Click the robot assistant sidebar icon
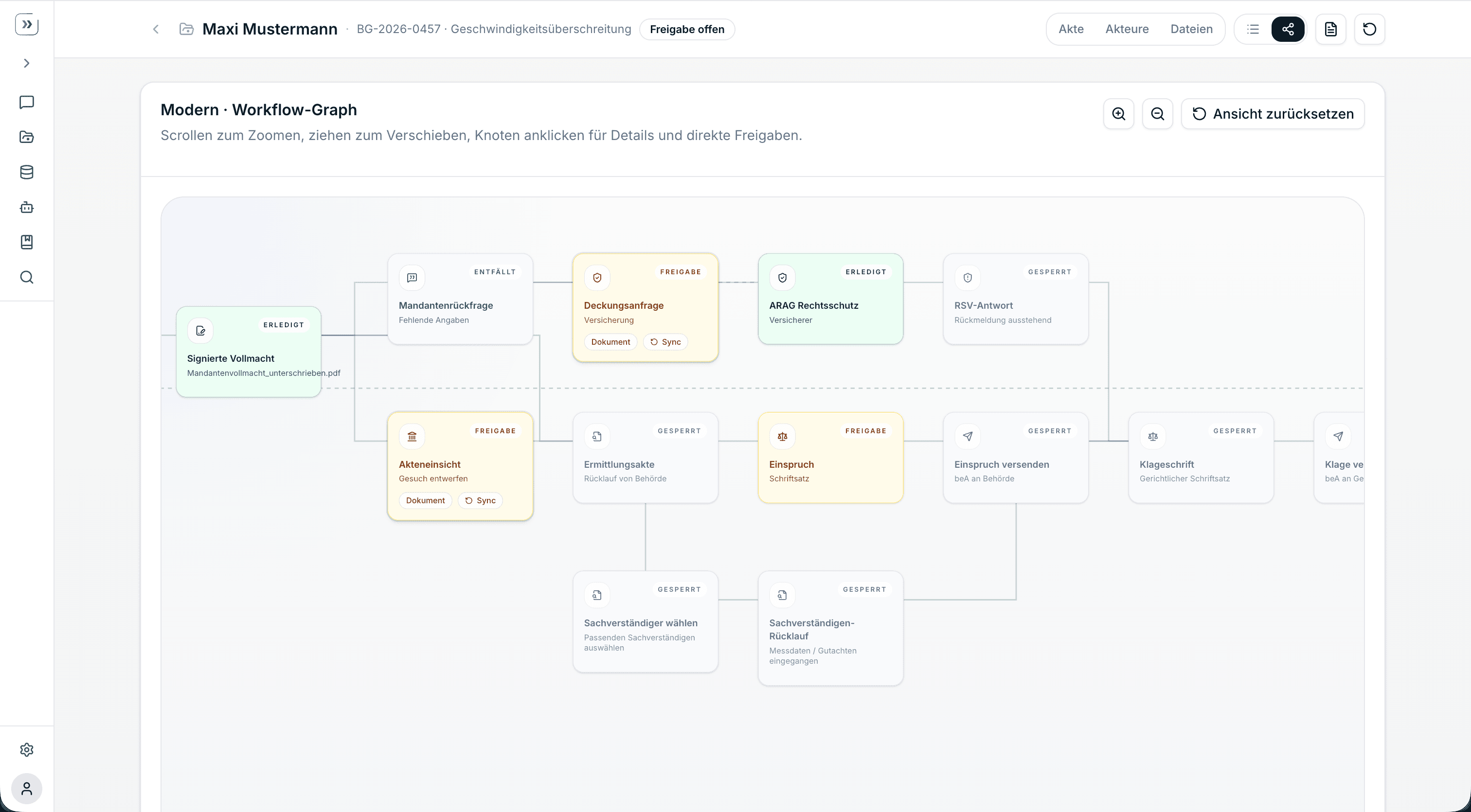Screen dimensions: 1471x812 pos(26,207)
